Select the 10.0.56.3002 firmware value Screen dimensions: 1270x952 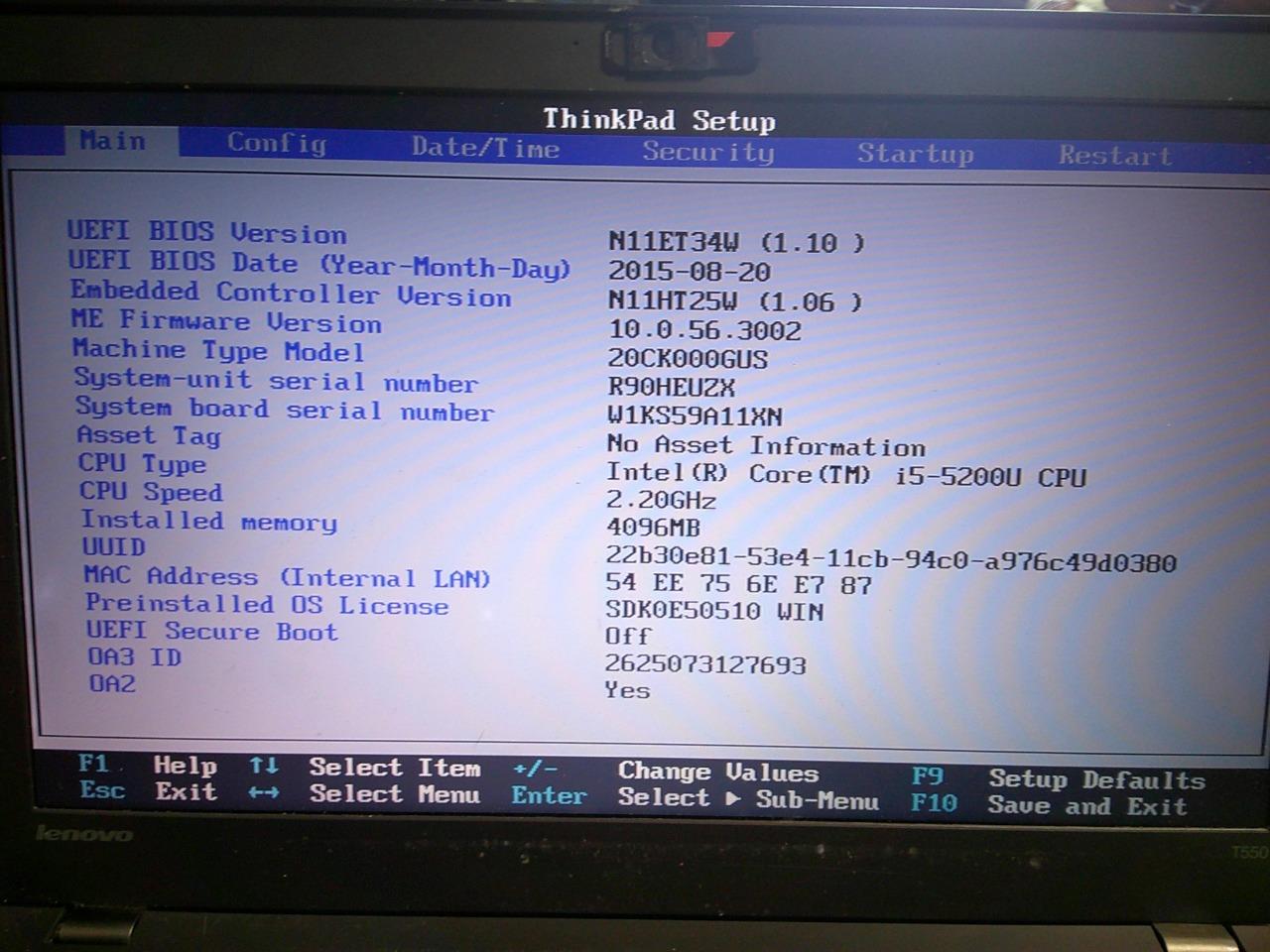tap(704, 330)
